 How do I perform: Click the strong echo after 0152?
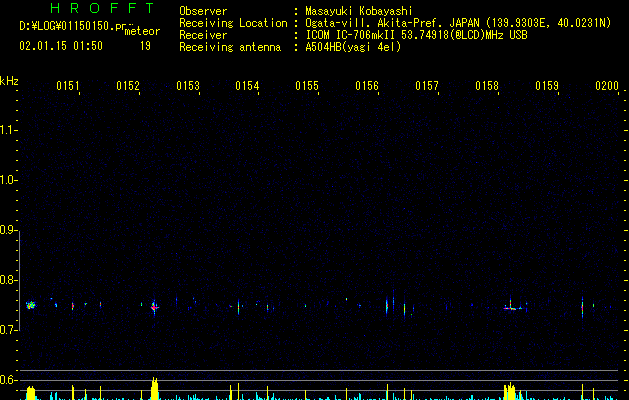[154, 307]
